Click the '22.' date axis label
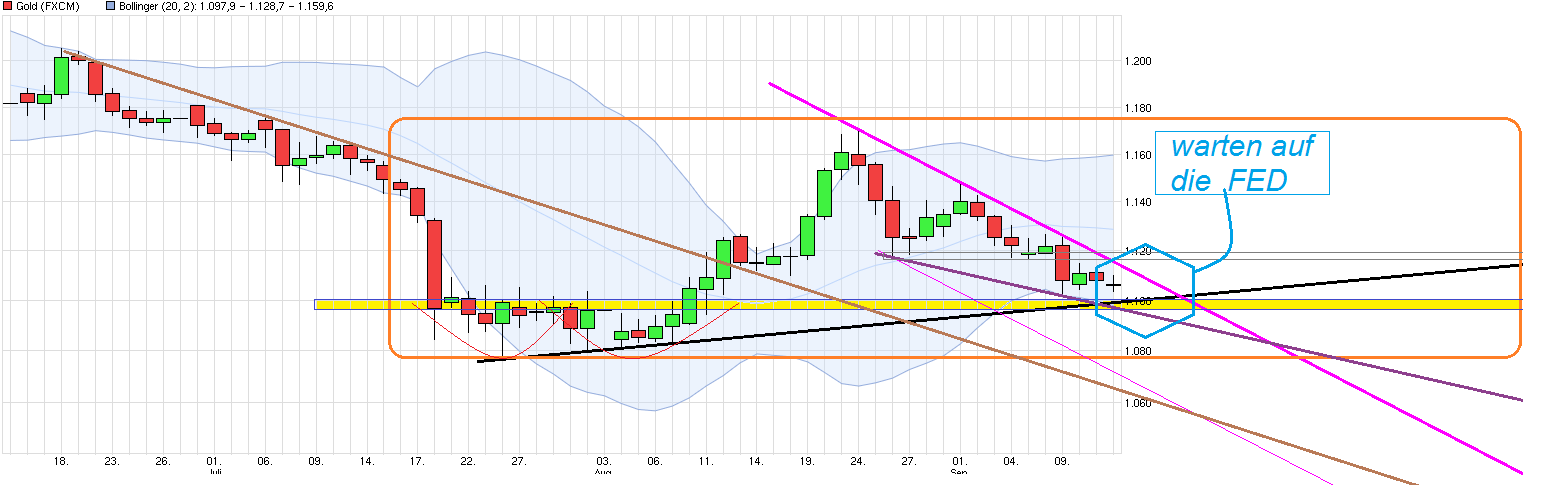1545x486 pixels. (467, 462)
